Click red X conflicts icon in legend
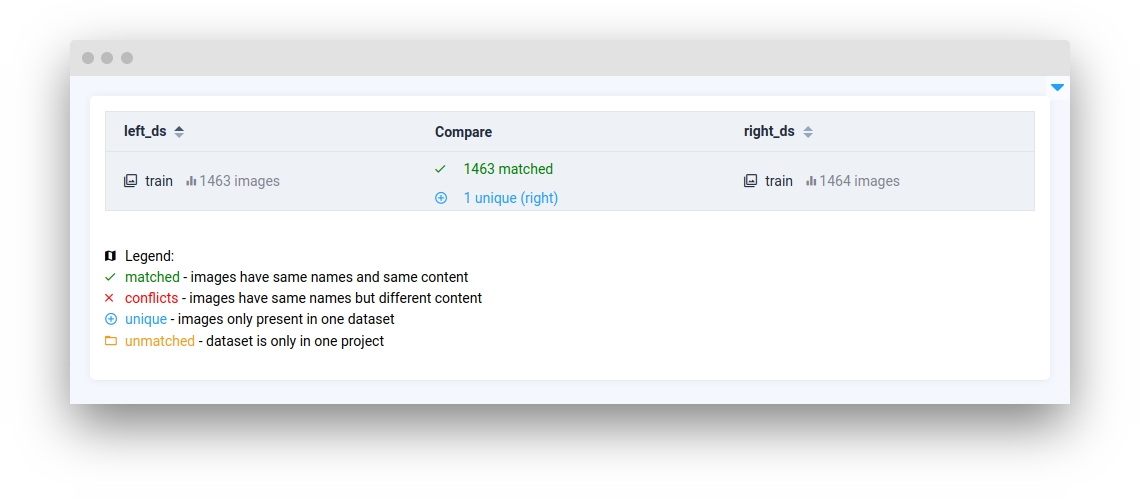The height and width of the screenshot is (504, 1140). tap(110, 298)
